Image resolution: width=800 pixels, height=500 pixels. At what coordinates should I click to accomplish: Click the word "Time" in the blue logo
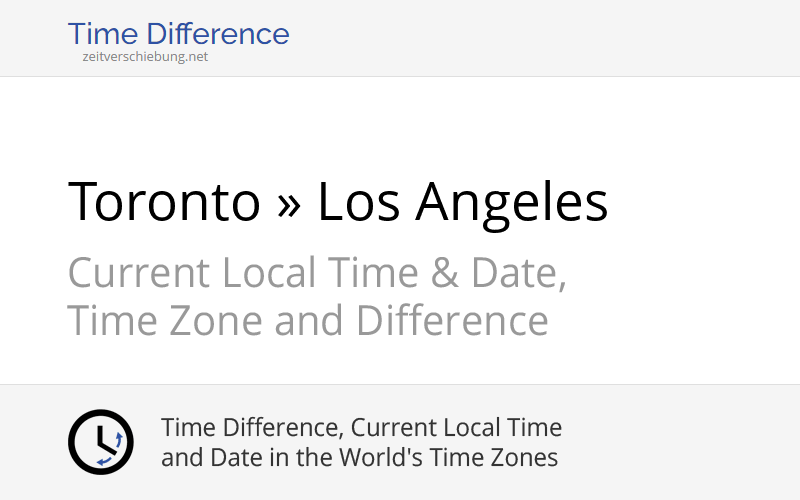click(100, 34)
